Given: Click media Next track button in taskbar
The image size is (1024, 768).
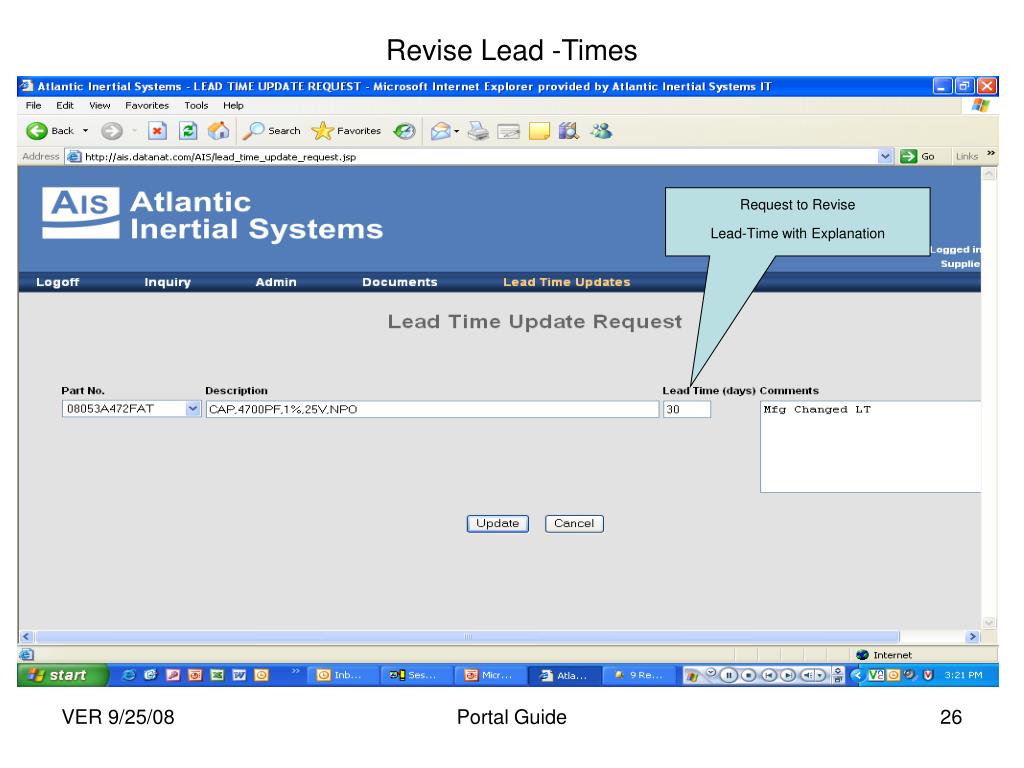Looking at the screenshot, I should 788,675.
